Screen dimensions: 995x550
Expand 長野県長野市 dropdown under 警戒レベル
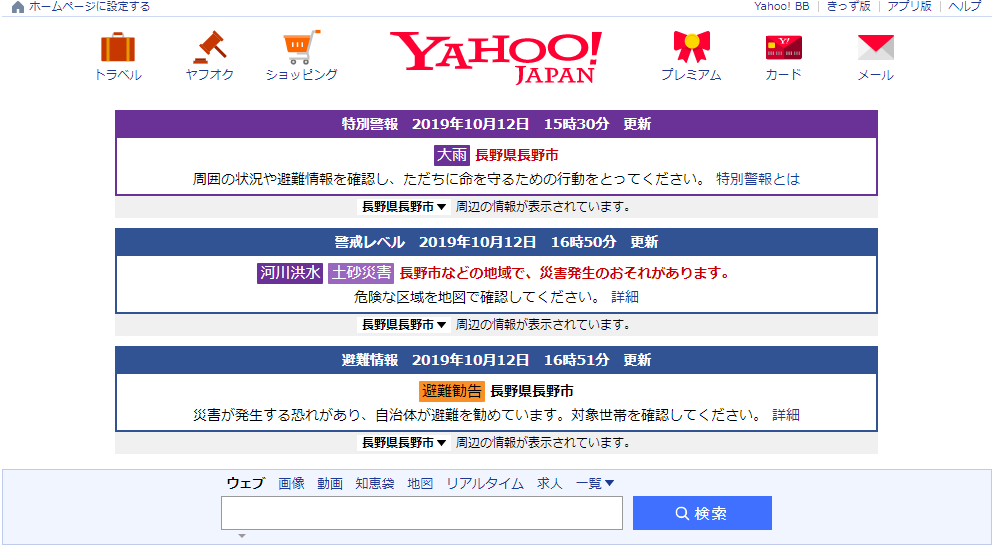[404, 325]
